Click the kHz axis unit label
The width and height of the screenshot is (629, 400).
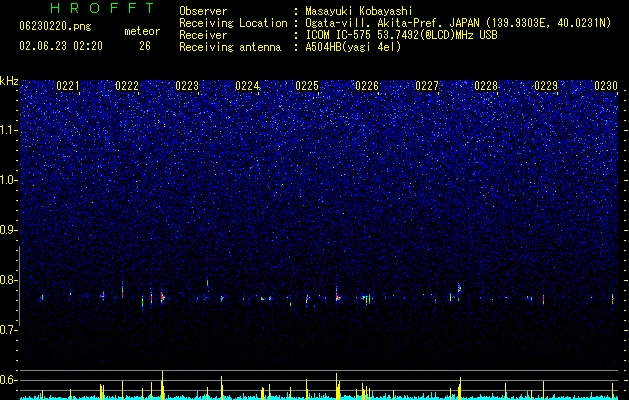click(x=9, y=81)
